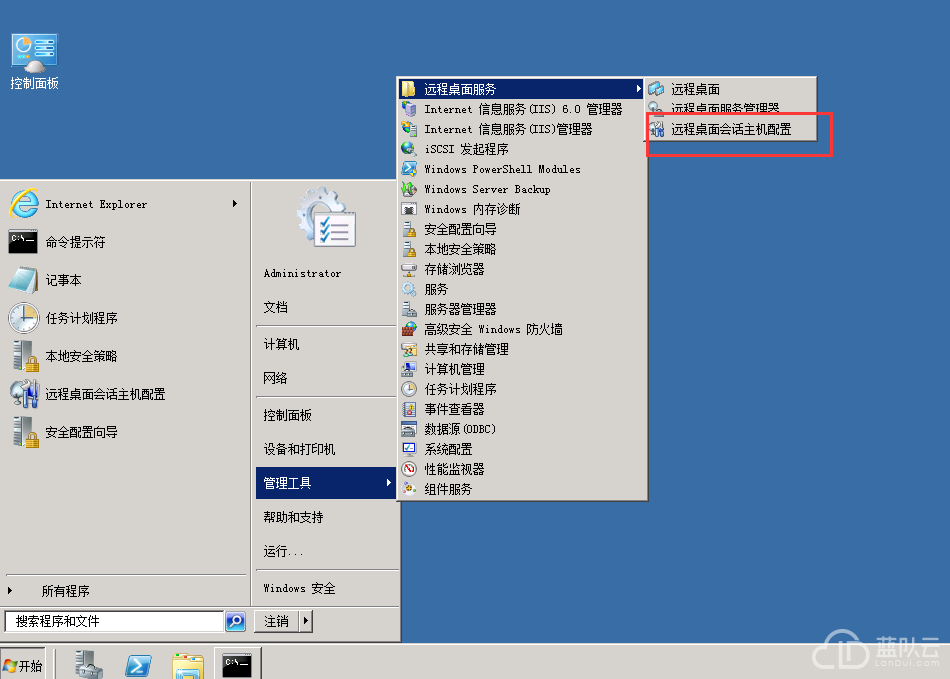Click the 记事本 notepad icon
950x679 pixels.
click(24, 280)
